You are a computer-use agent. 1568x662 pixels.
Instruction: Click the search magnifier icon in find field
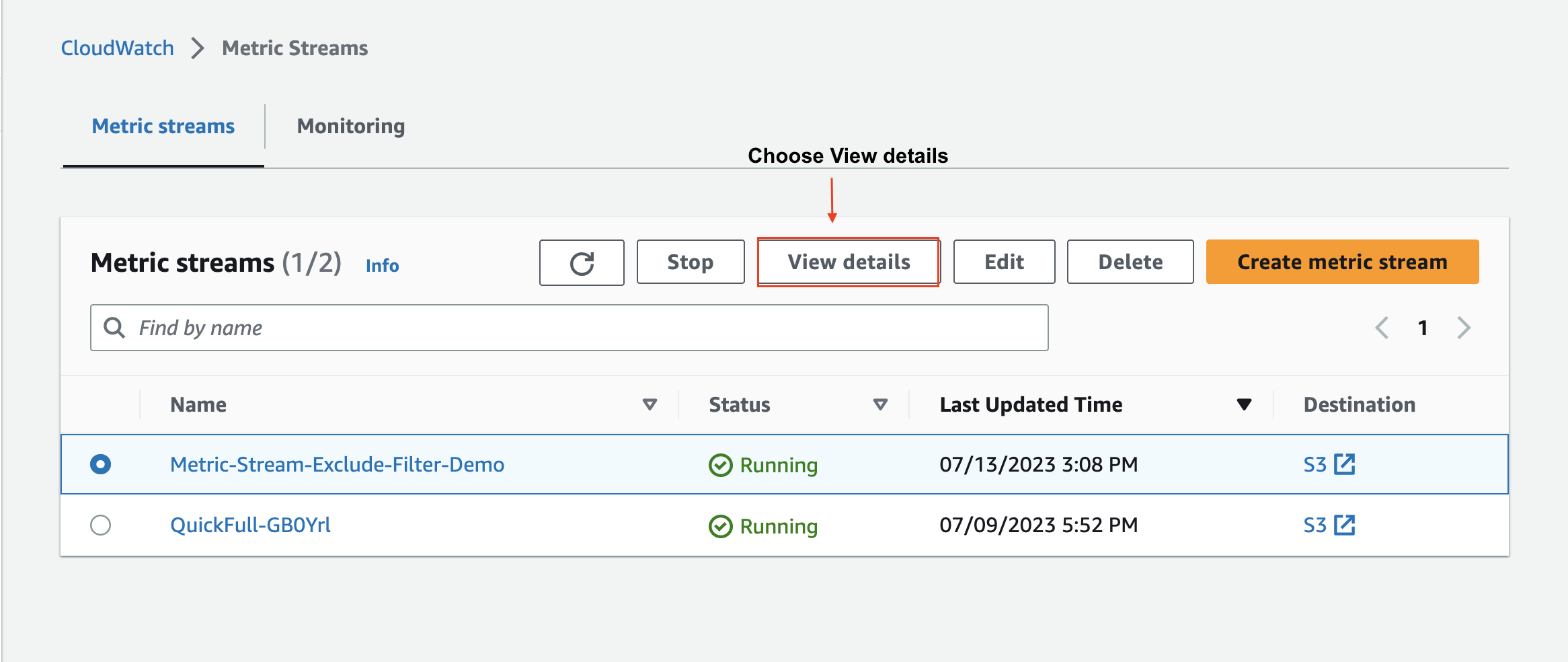[x=114, y=328]
